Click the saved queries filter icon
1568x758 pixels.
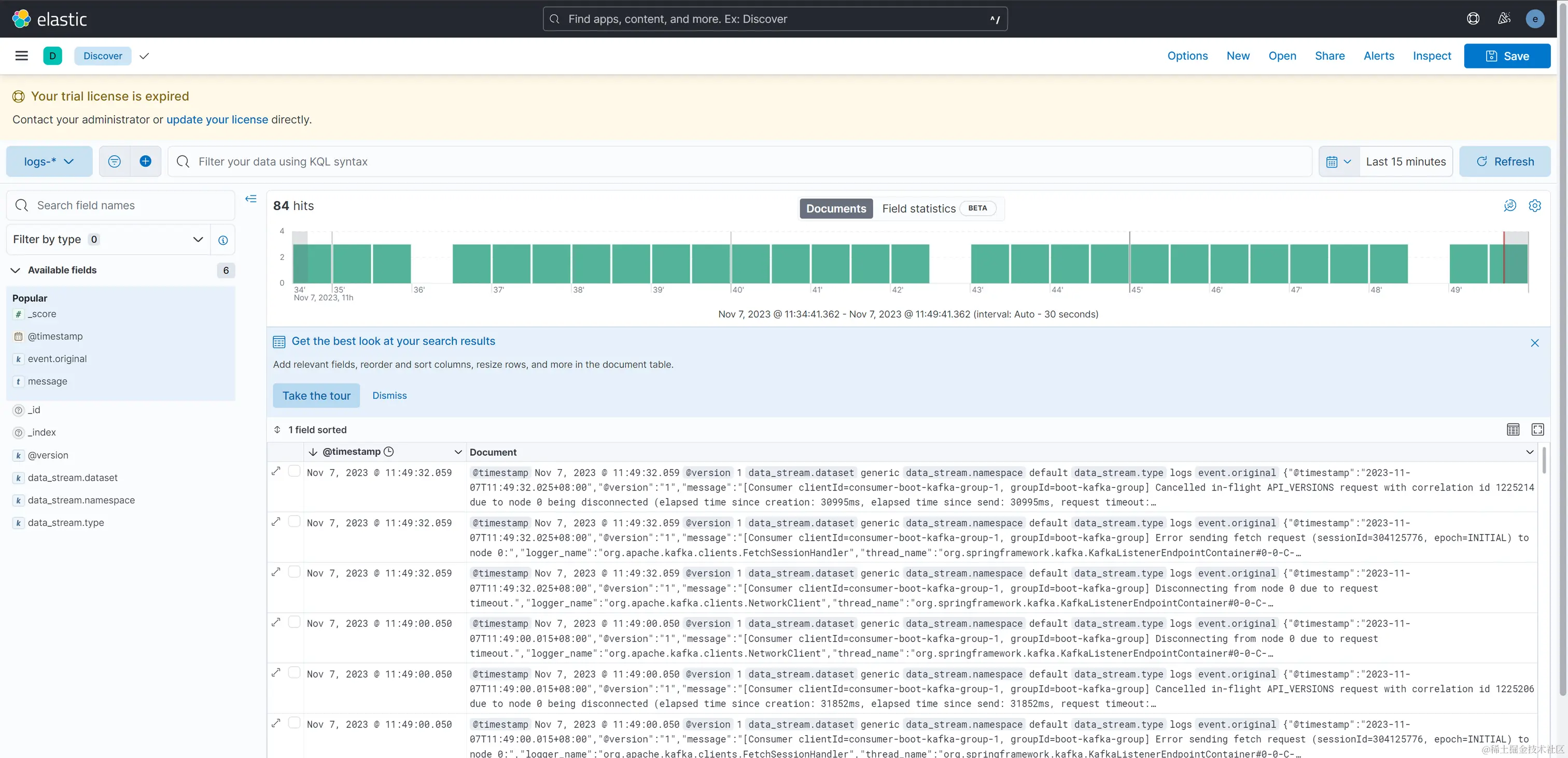click(115, 161)
